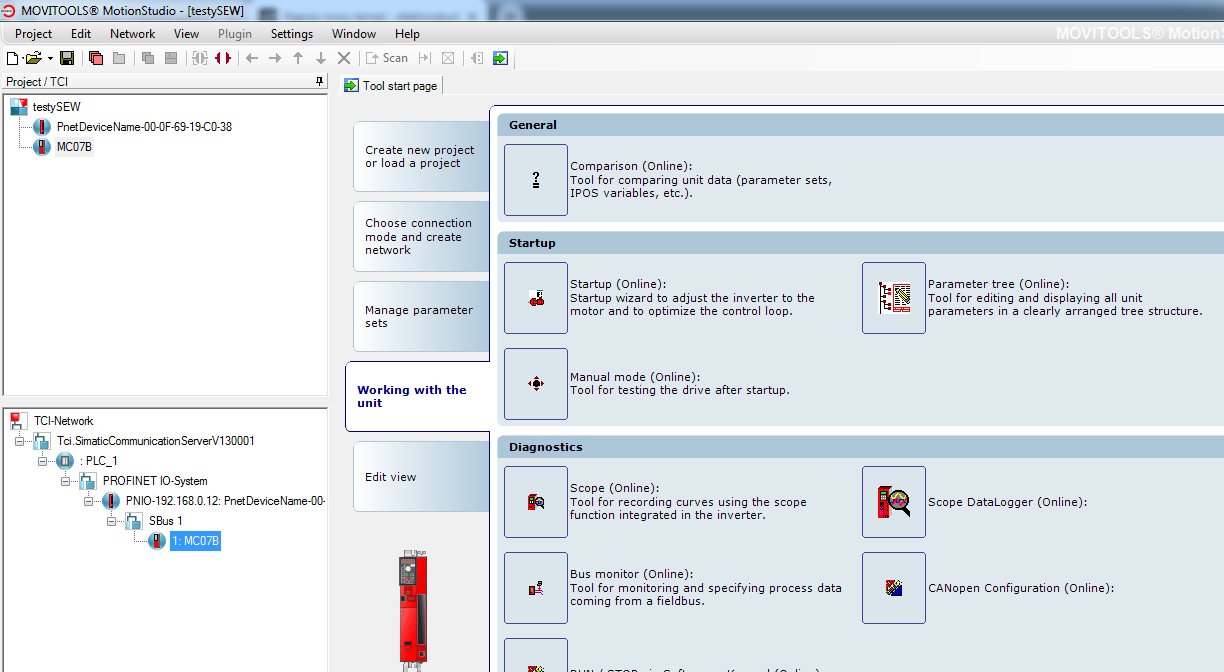The width and height of the screenshot is (1224, 672).
Task: Select PROFINET IO-System tree item
Action: click(x=155, y=481)
